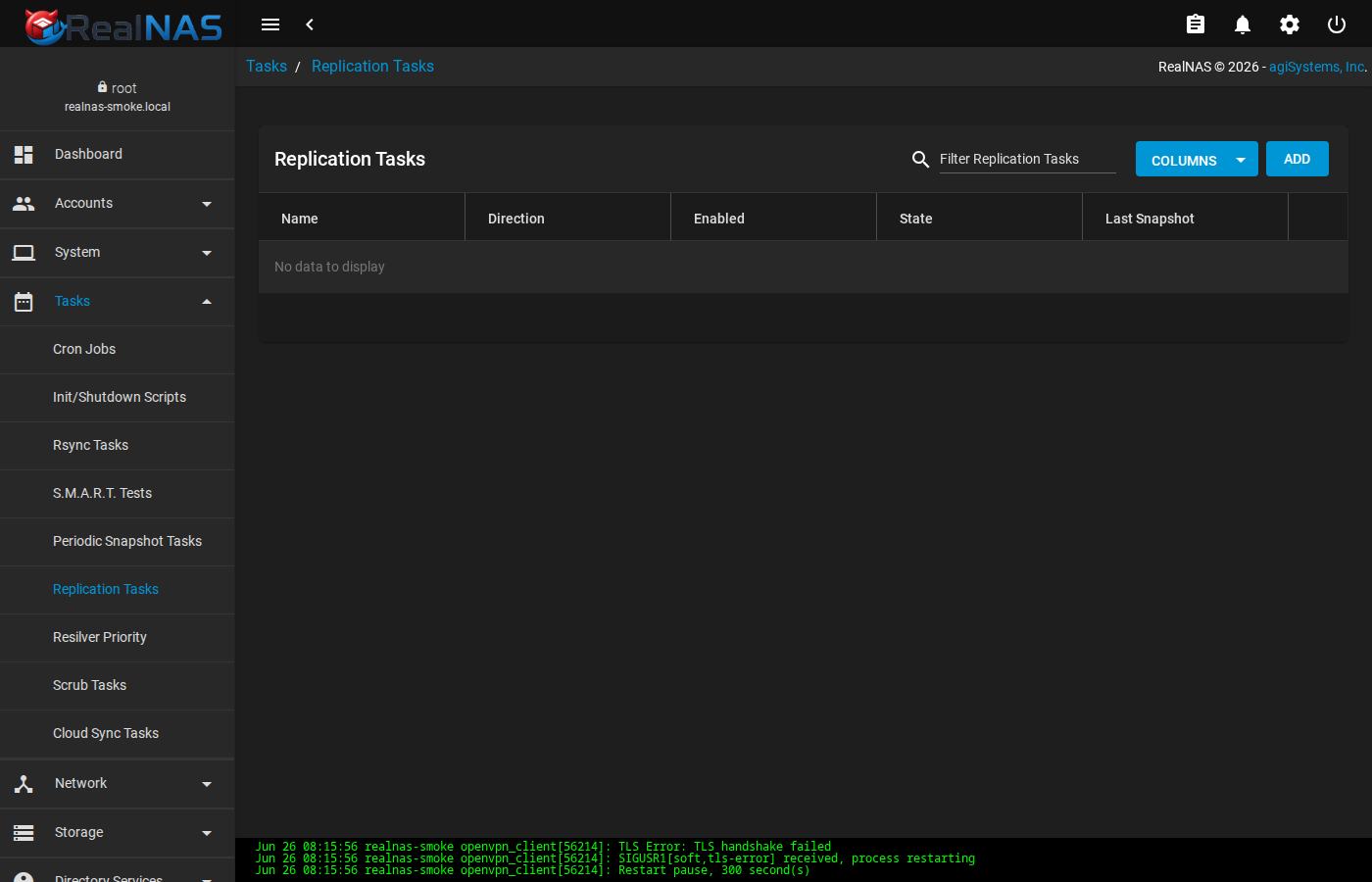Click the Tasks breadcrumb link
This screenshot has height=882, width=1372.
point(267,67)
